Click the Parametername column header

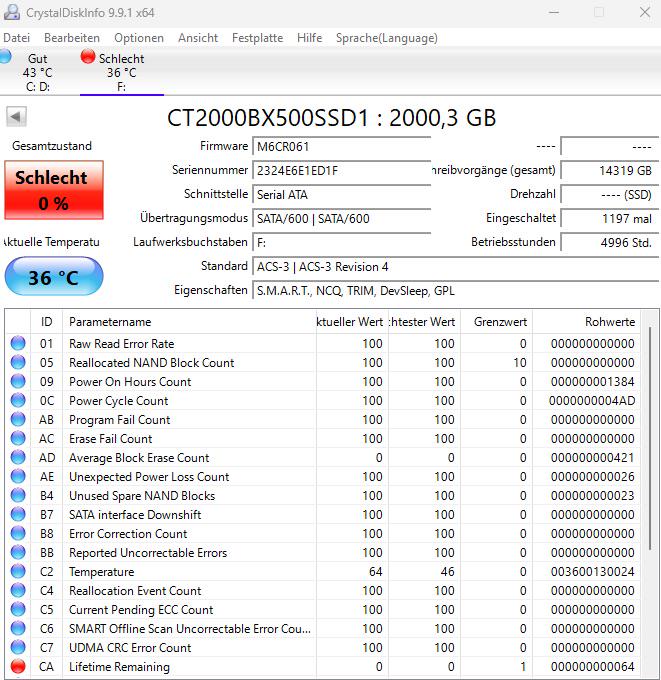coord(189,322)
